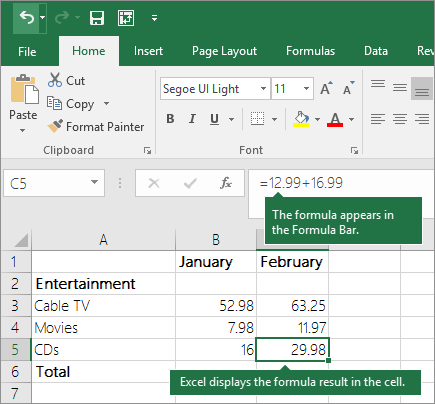Open the Segoe UI Light font dropdown
Screen dimensions: 435x404
263,89
